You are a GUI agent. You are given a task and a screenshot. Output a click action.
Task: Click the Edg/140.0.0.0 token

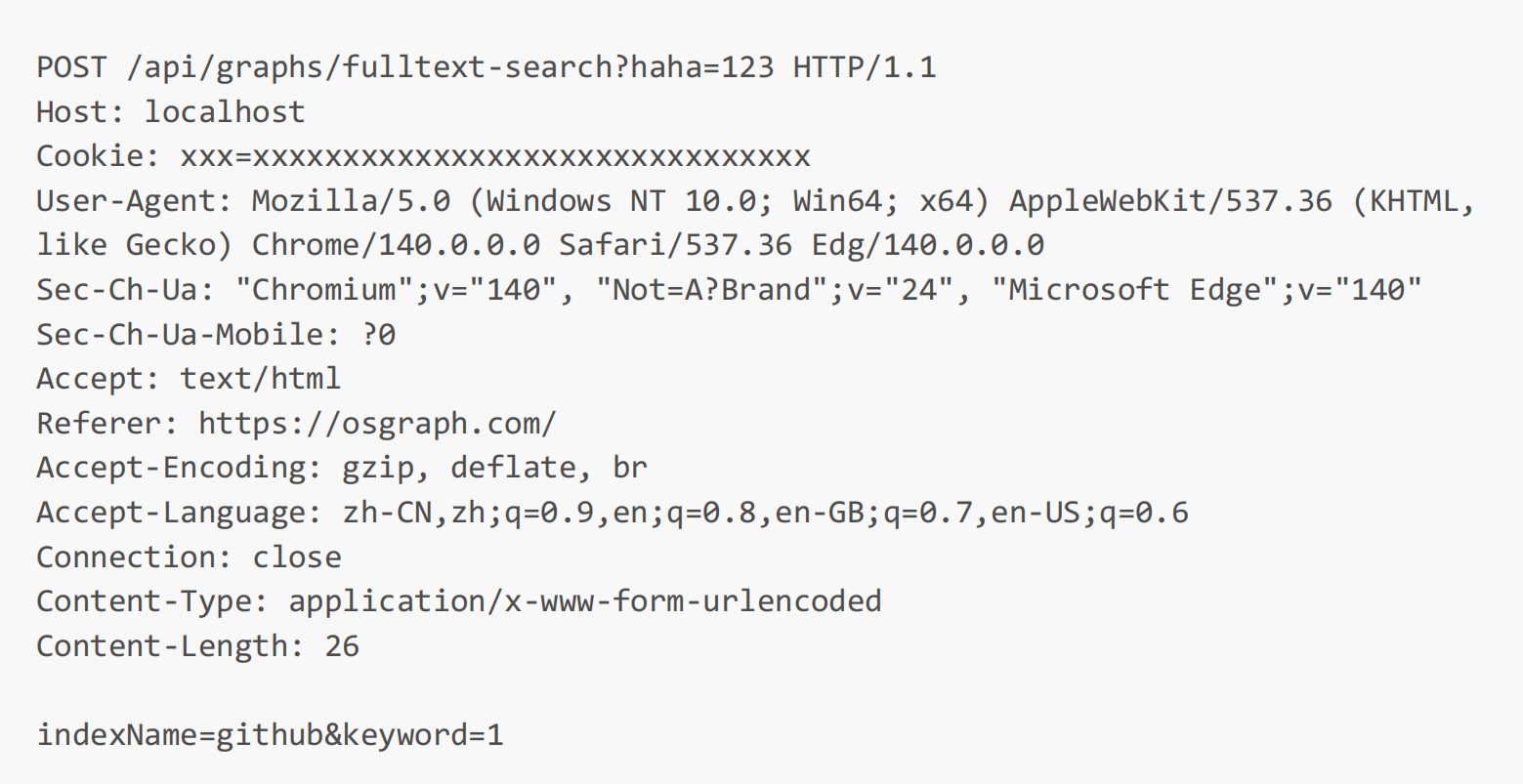[x=927, y=245]
